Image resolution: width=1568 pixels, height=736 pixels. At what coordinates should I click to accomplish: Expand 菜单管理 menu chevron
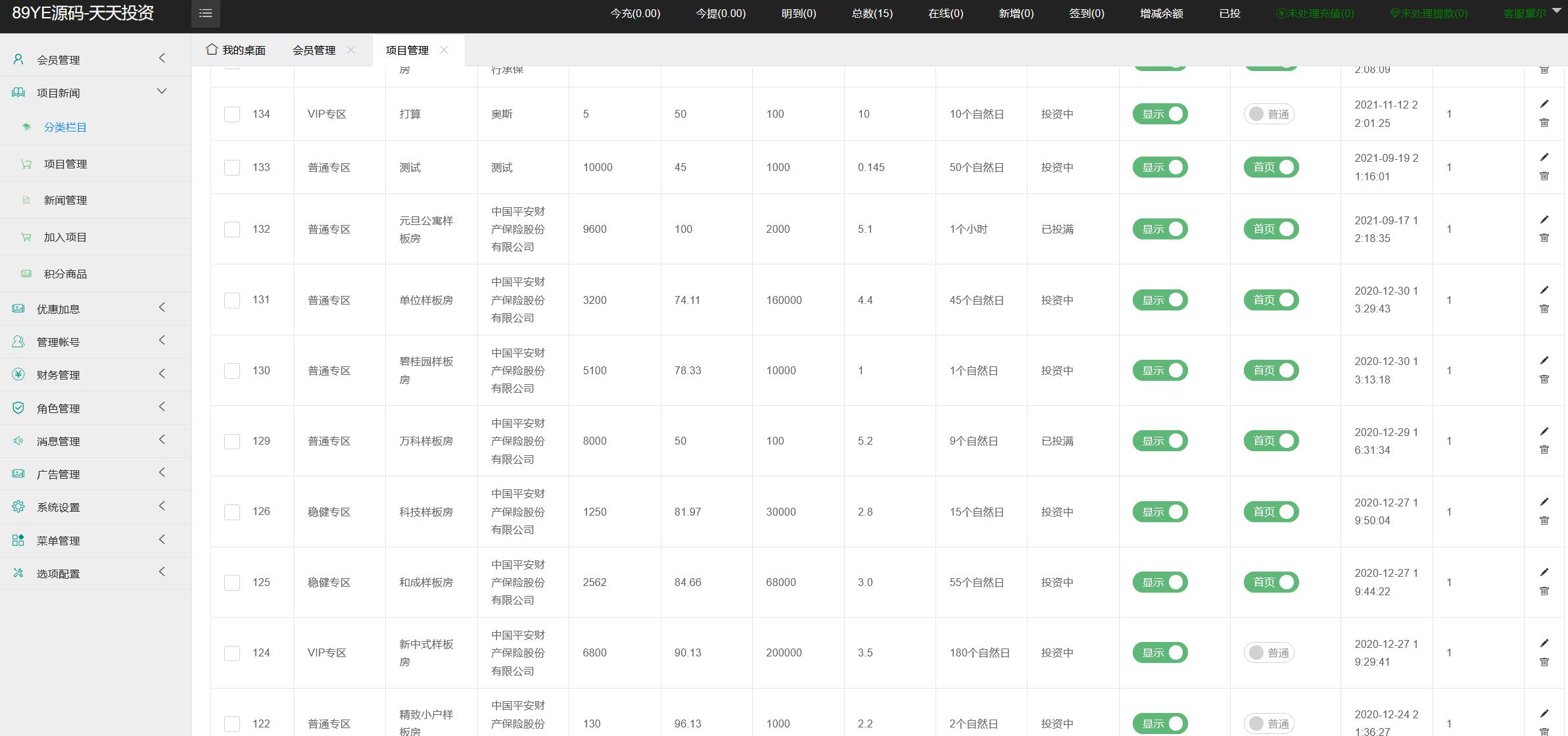point(162,539)
